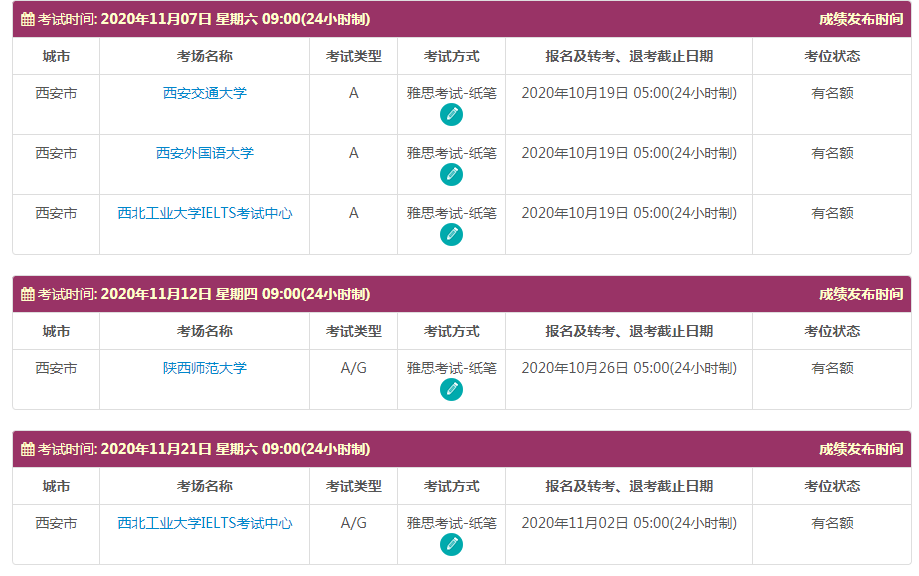Select the 有名额 status for 西安外国语大学

[x=832, y=153]
